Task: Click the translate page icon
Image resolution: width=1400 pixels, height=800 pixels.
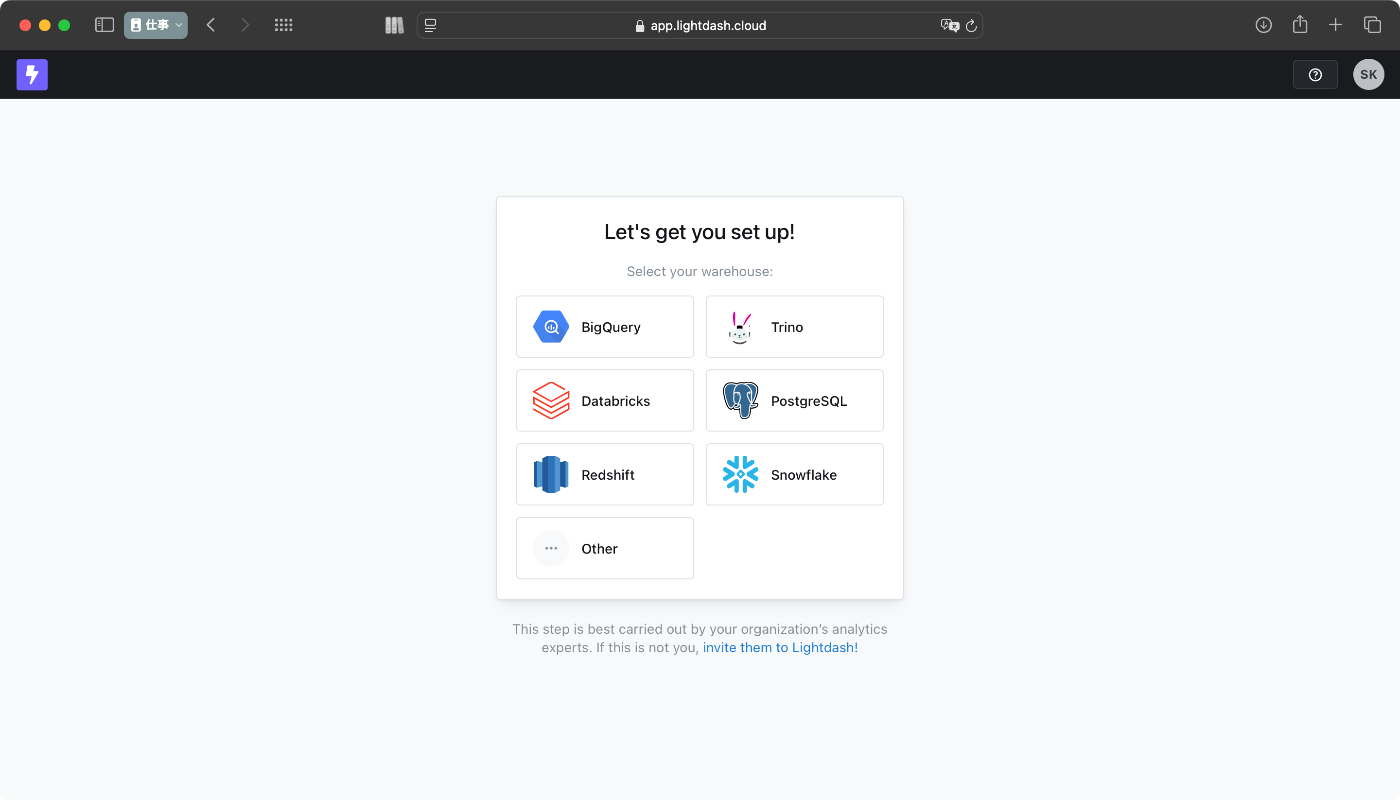Action: tap(949, 26)
